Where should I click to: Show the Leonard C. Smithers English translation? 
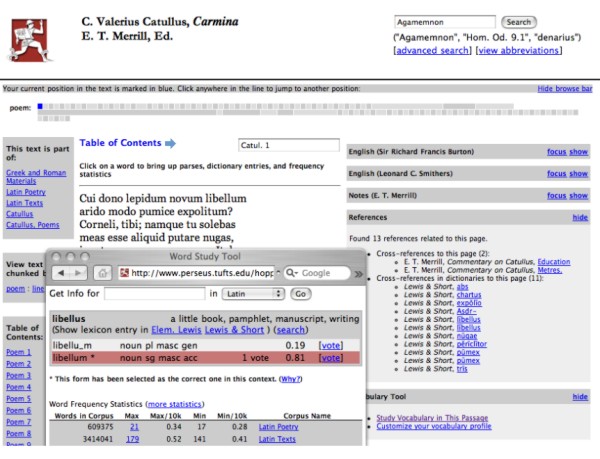click(x=579, y=175)
